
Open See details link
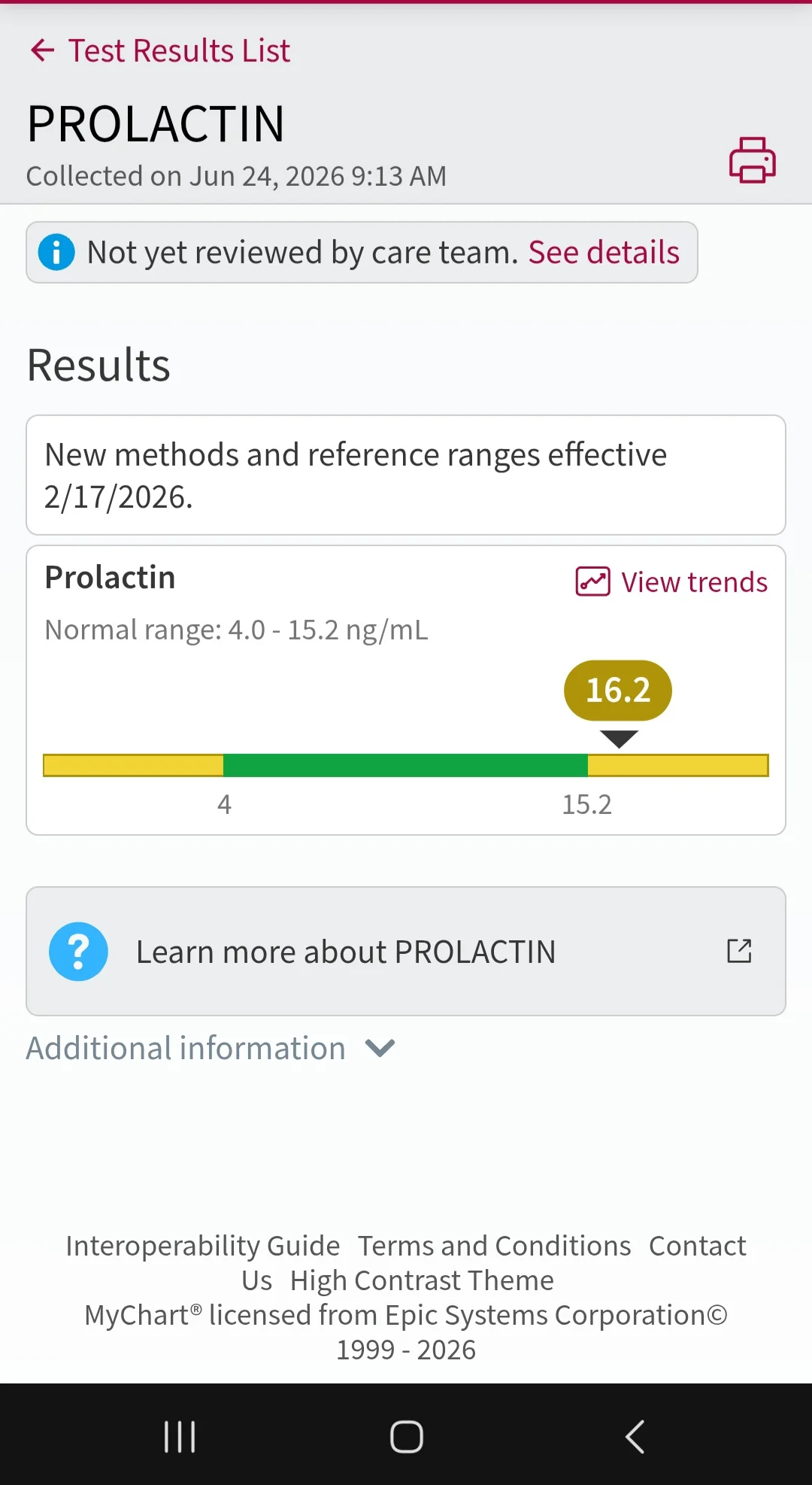coord(604,252)
